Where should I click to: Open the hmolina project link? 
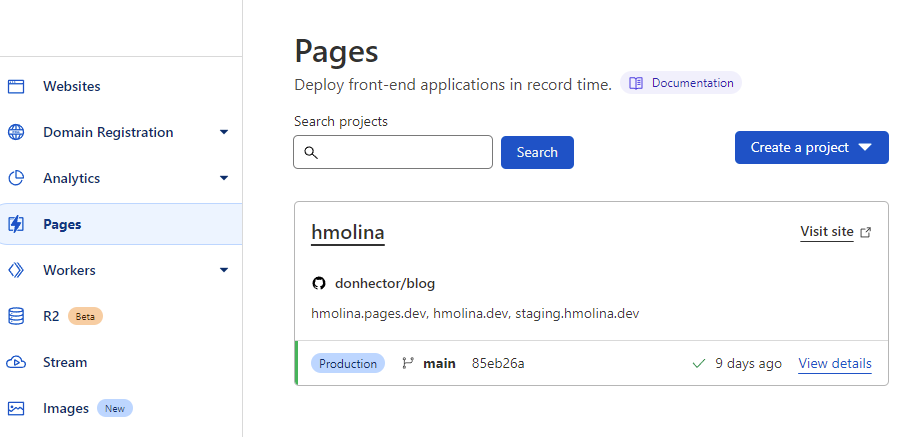pos(348,232)
